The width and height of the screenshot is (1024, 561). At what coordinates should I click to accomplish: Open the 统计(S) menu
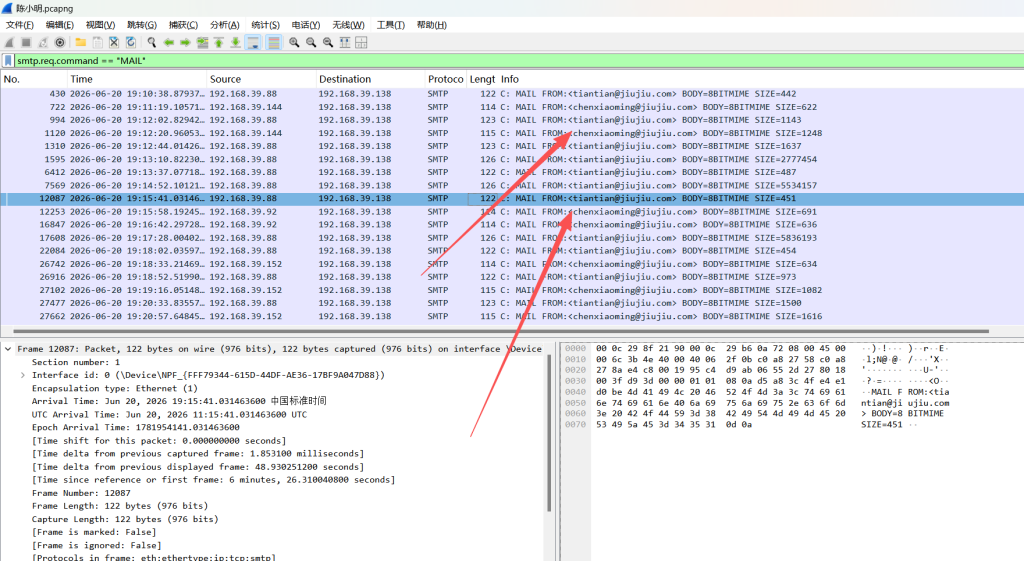(x=265, y=25)
